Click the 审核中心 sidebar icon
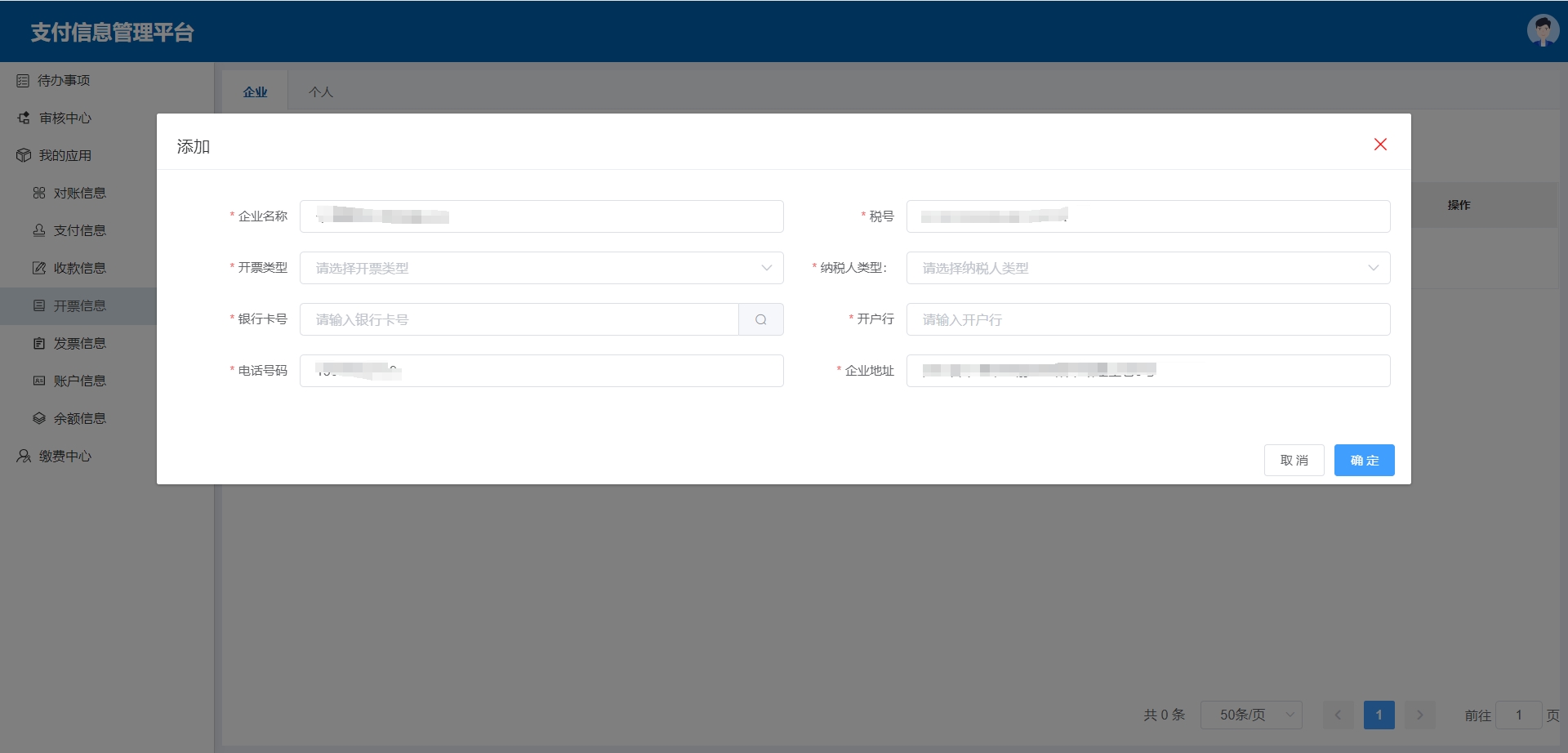 [x=24, y=118]
